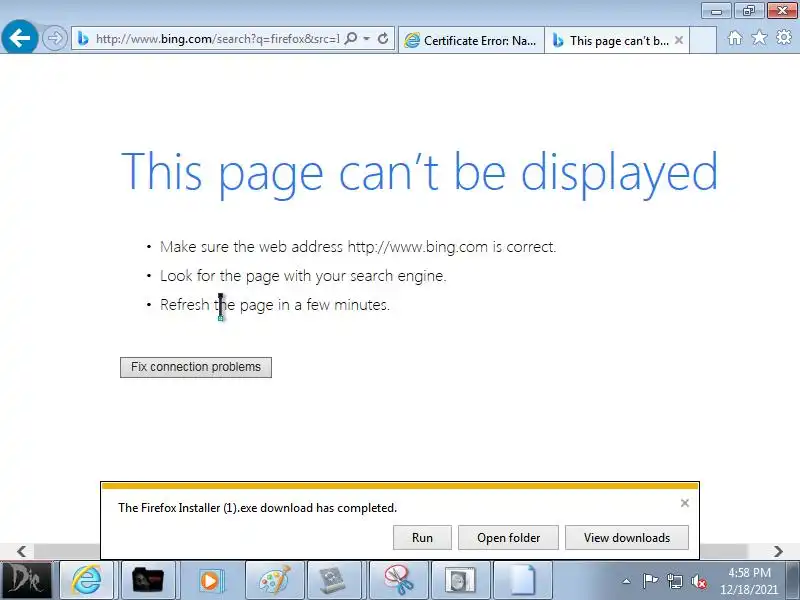The image size is (800, 600).
Task: Click the muted volume tray icon
Action: (699, 581)
